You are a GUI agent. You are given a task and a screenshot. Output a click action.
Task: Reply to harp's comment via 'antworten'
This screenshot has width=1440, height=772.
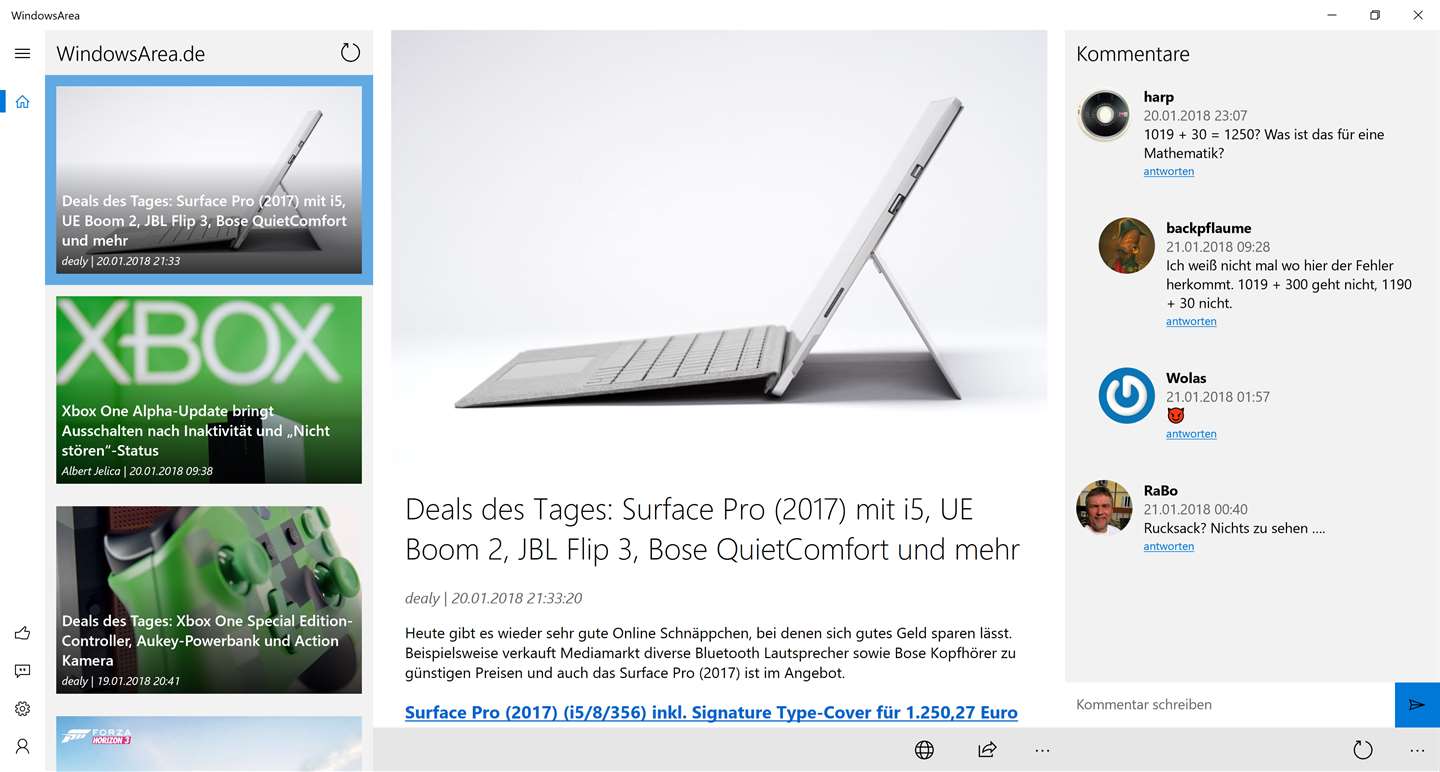pos(1169,172)
